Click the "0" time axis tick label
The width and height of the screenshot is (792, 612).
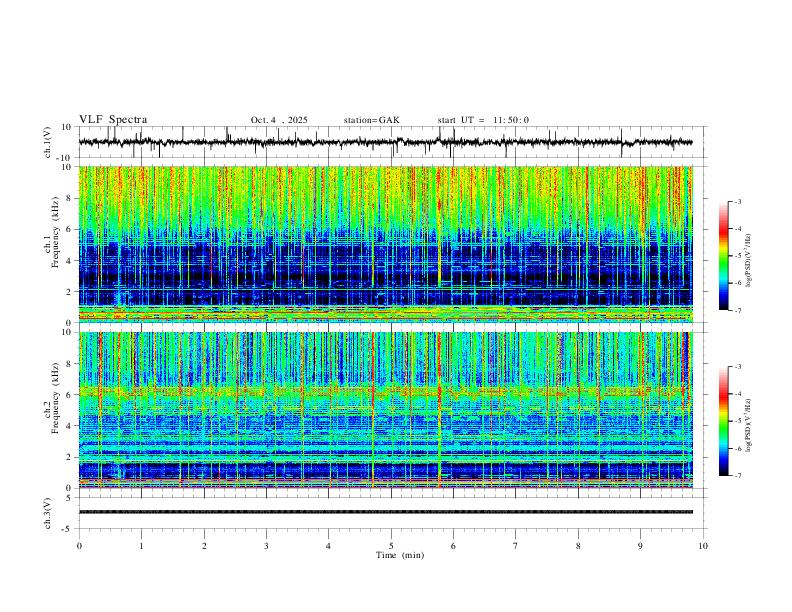[79, 546]
